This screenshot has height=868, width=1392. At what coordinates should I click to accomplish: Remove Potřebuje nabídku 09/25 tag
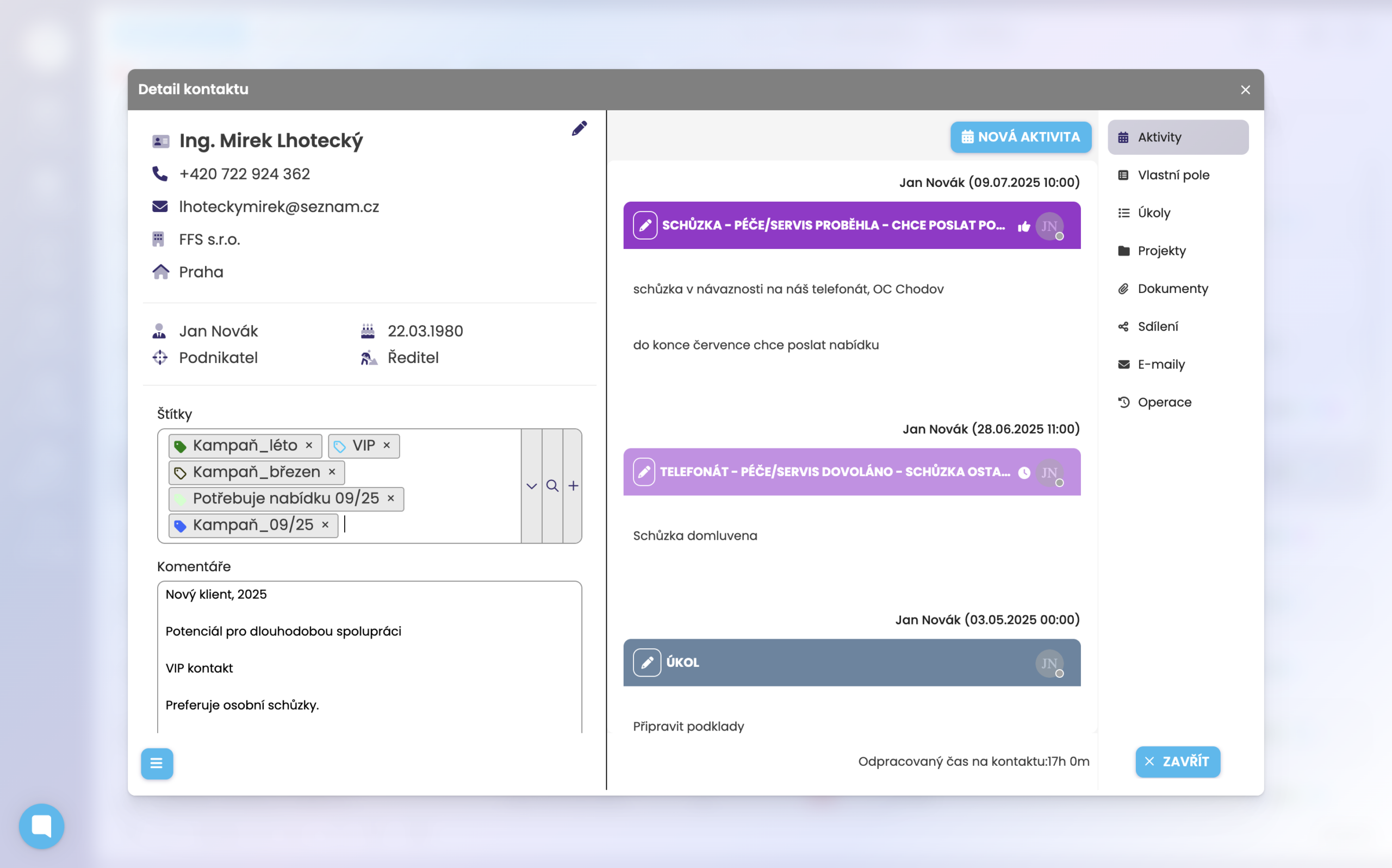[390, 498]
